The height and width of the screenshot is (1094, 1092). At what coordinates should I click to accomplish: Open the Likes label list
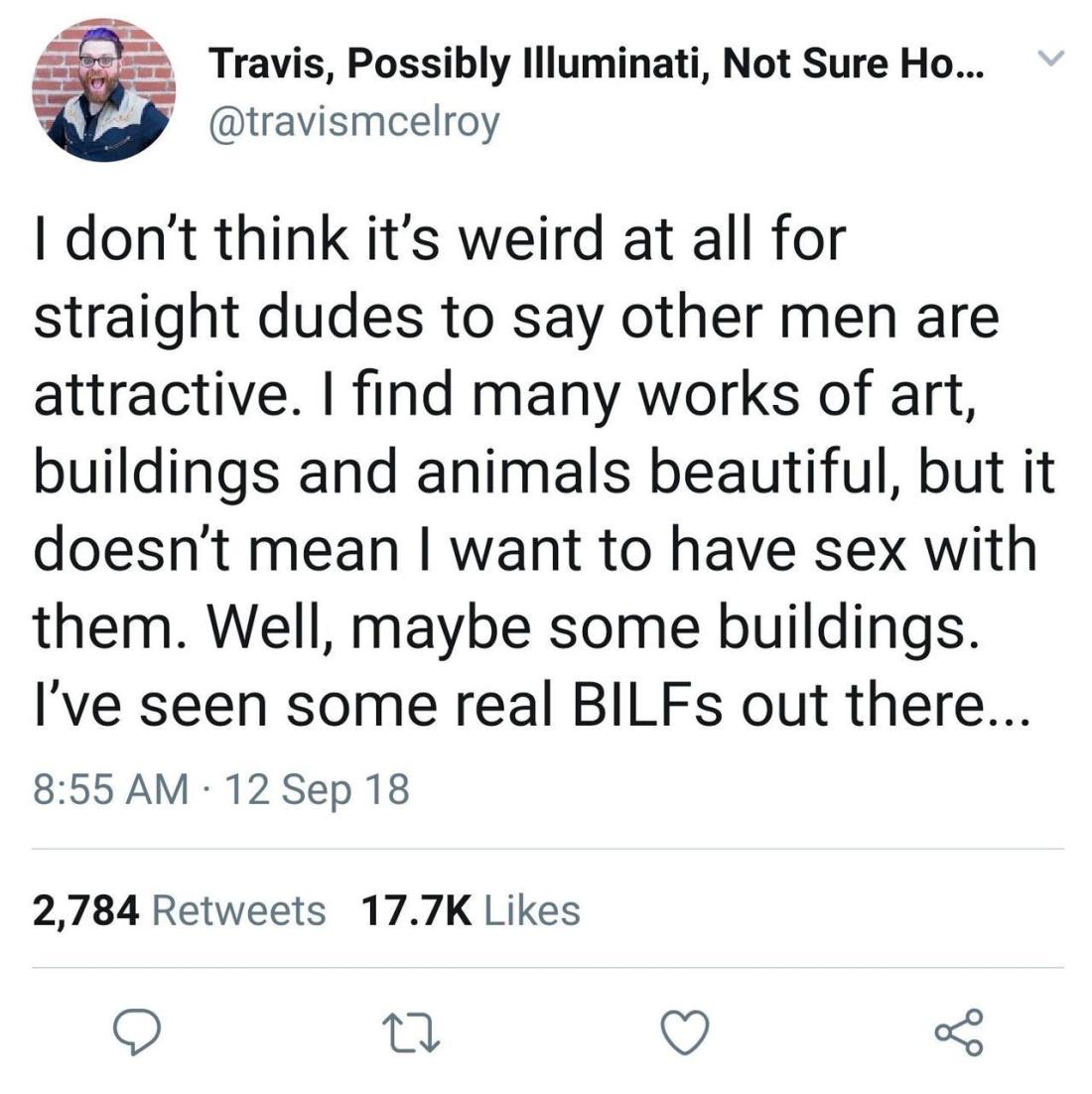tap(531, 909)
